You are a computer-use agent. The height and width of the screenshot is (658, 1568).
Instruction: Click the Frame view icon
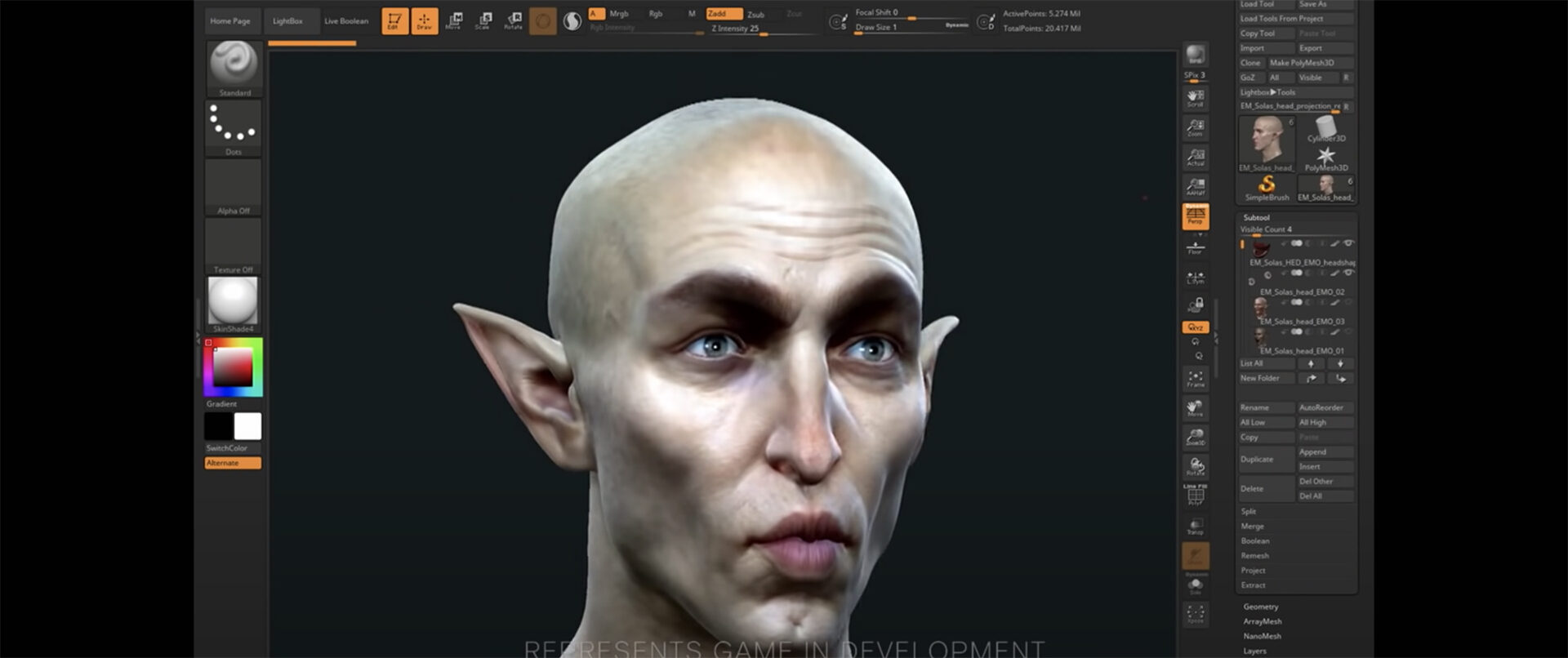(1196, 379)
